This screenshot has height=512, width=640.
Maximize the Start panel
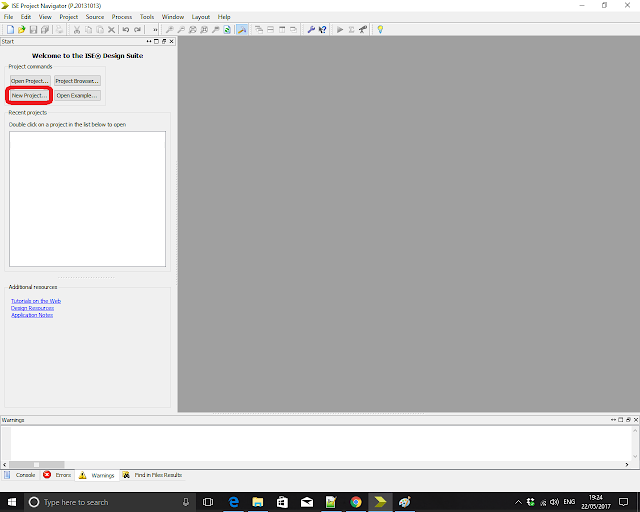(156, 41)
